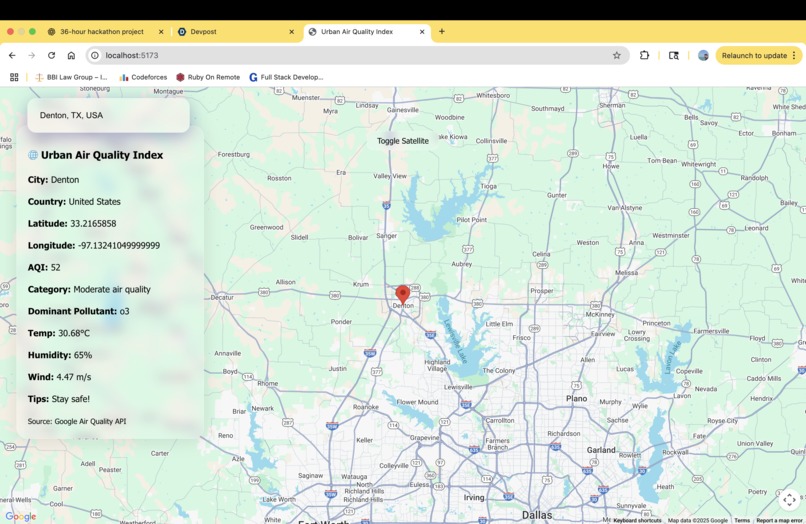Click the Longitude -97.13241049999999 value
Viewport: 806px width, 524px height.
click(94, 246)
